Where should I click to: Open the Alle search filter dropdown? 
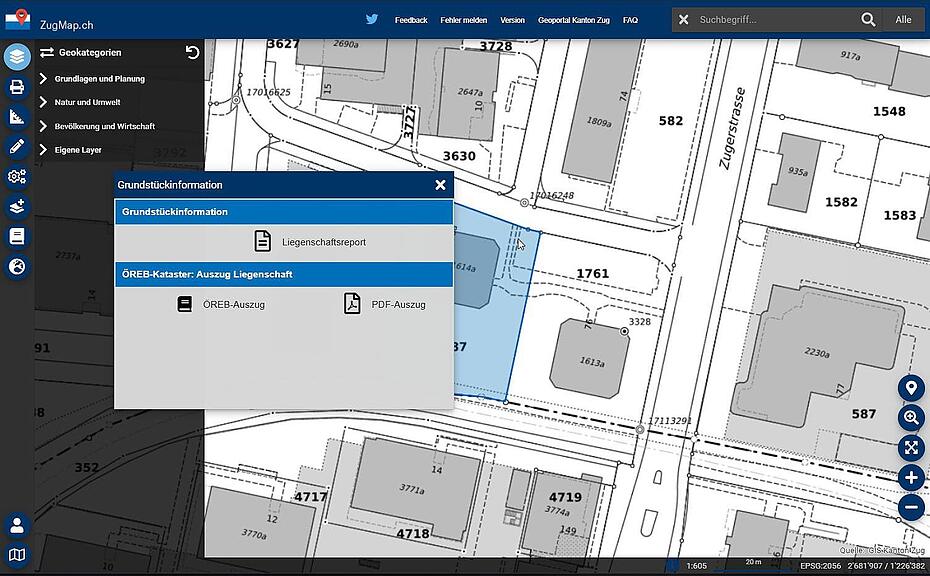click(903, 20)
